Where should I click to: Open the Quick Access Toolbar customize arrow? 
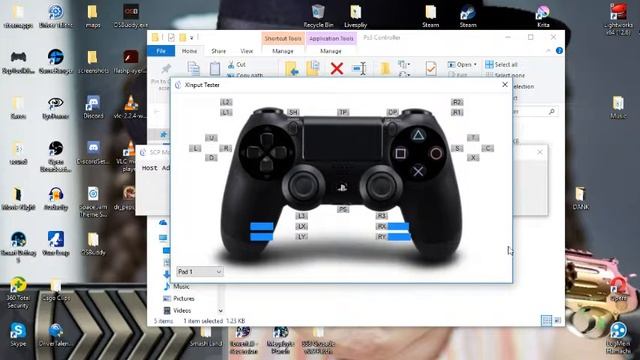pos(191,38)
